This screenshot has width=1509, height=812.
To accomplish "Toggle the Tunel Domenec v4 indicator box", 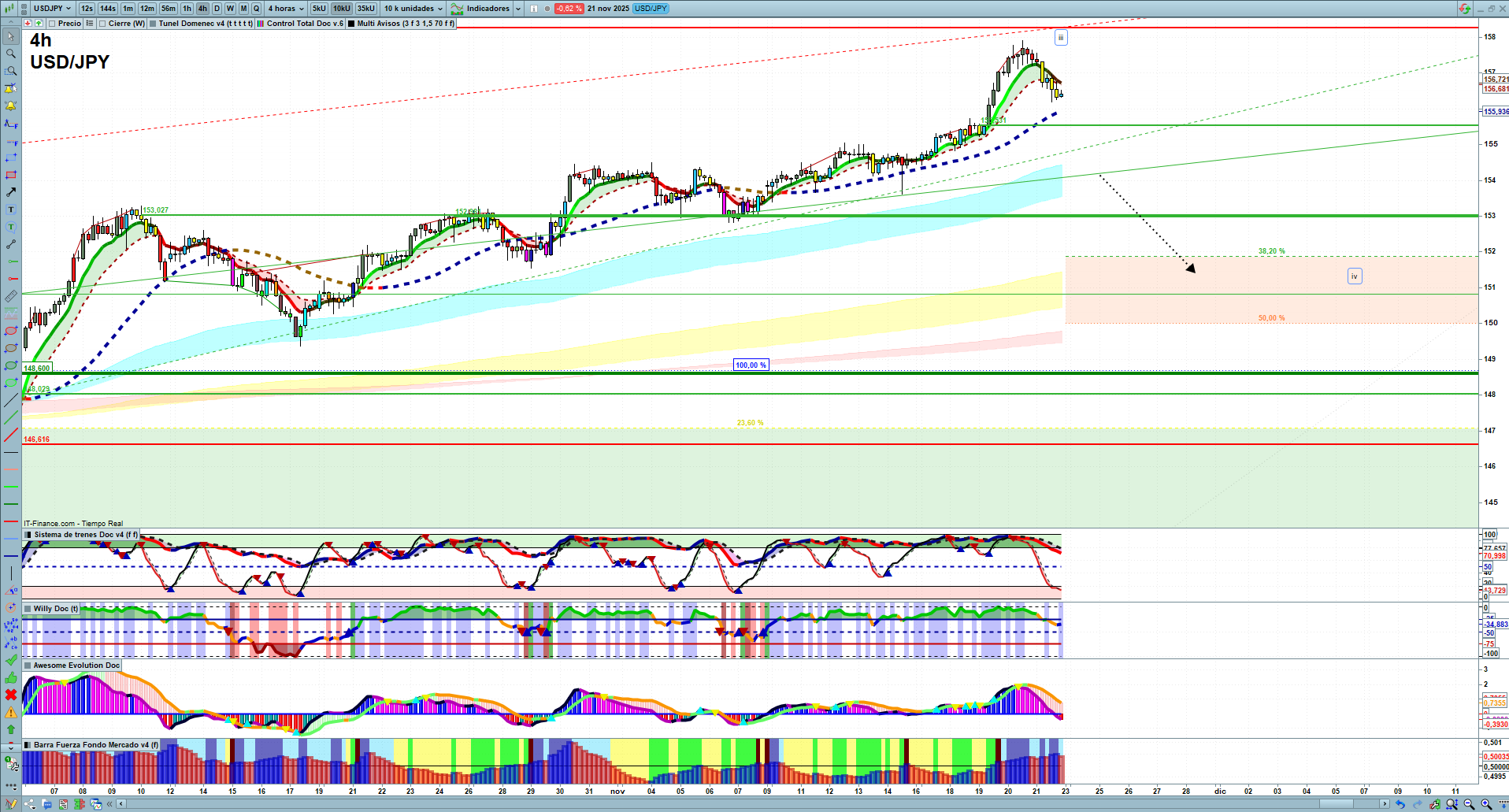I will pos(153,24).
